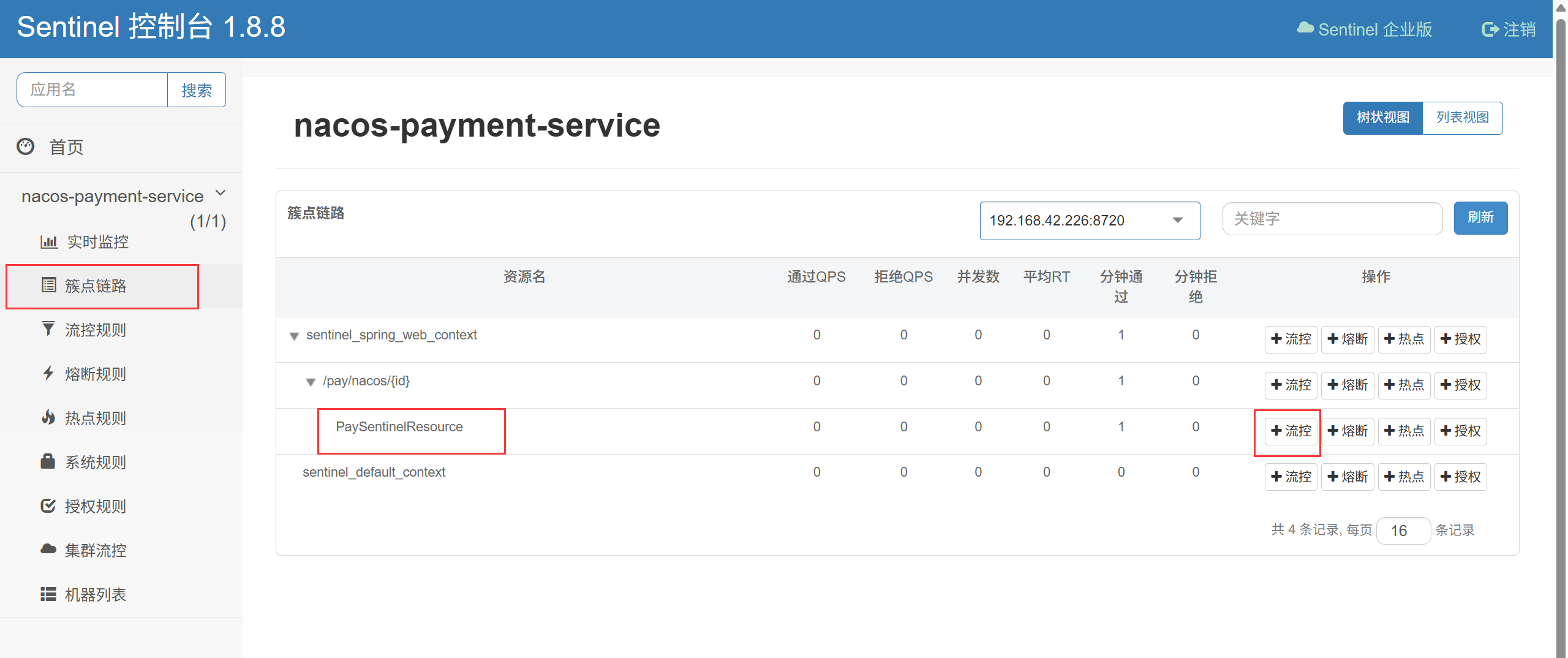Collapse the sentinel_spring_web_context tree node

pyautogui.click(x=294, y=336)
